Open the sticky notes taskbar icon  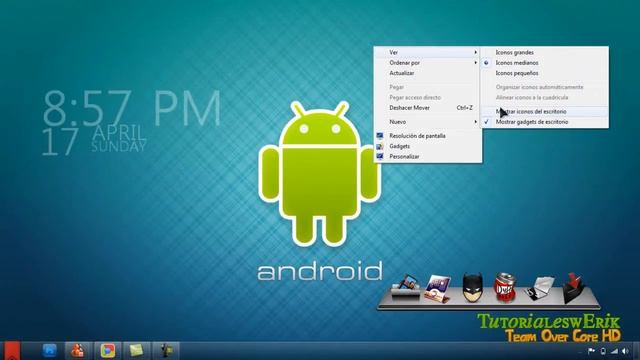(x=136, y=351)
